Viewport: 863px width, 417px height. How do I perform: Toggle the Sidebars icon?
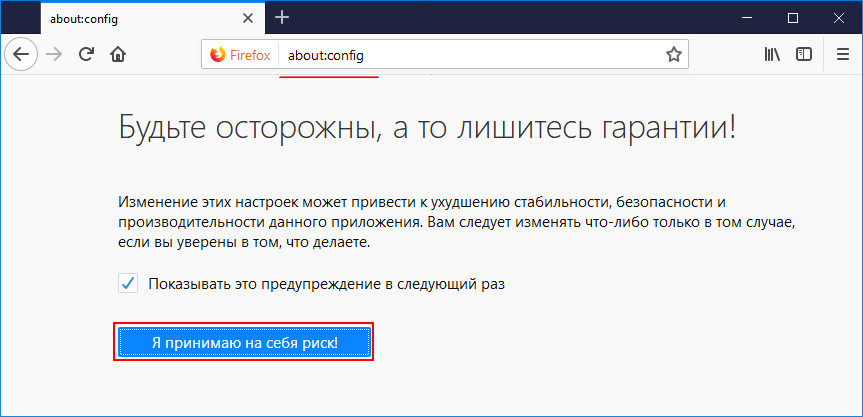(804, 54)
